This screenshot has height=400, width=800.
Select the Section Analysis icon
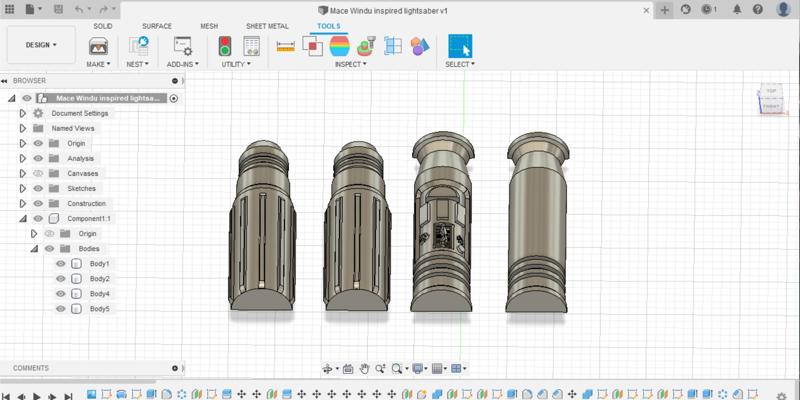(x=393, y=46)
